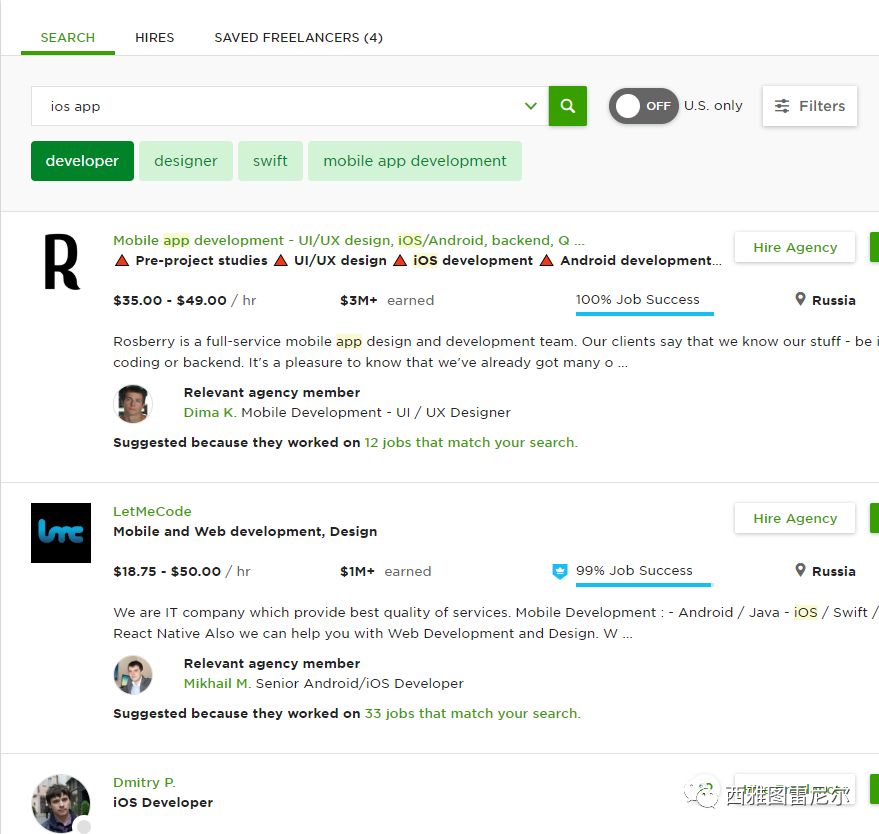Click Hire Agency for LetMeCode
The height and width of the screenshot is (834, 879).
795,518
